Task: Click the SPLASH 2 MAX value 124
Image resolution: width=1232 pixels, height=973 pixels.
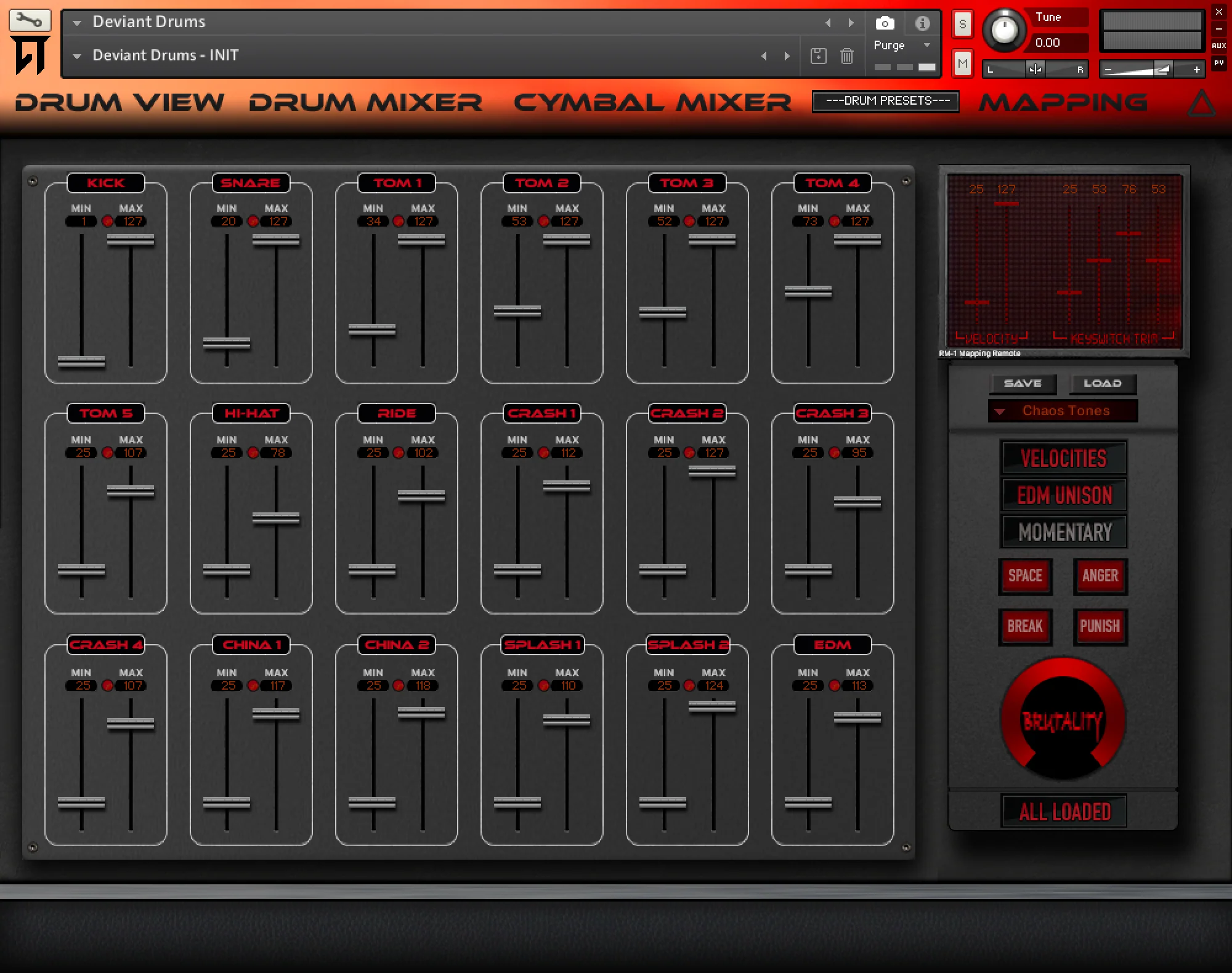Action: 713,686
